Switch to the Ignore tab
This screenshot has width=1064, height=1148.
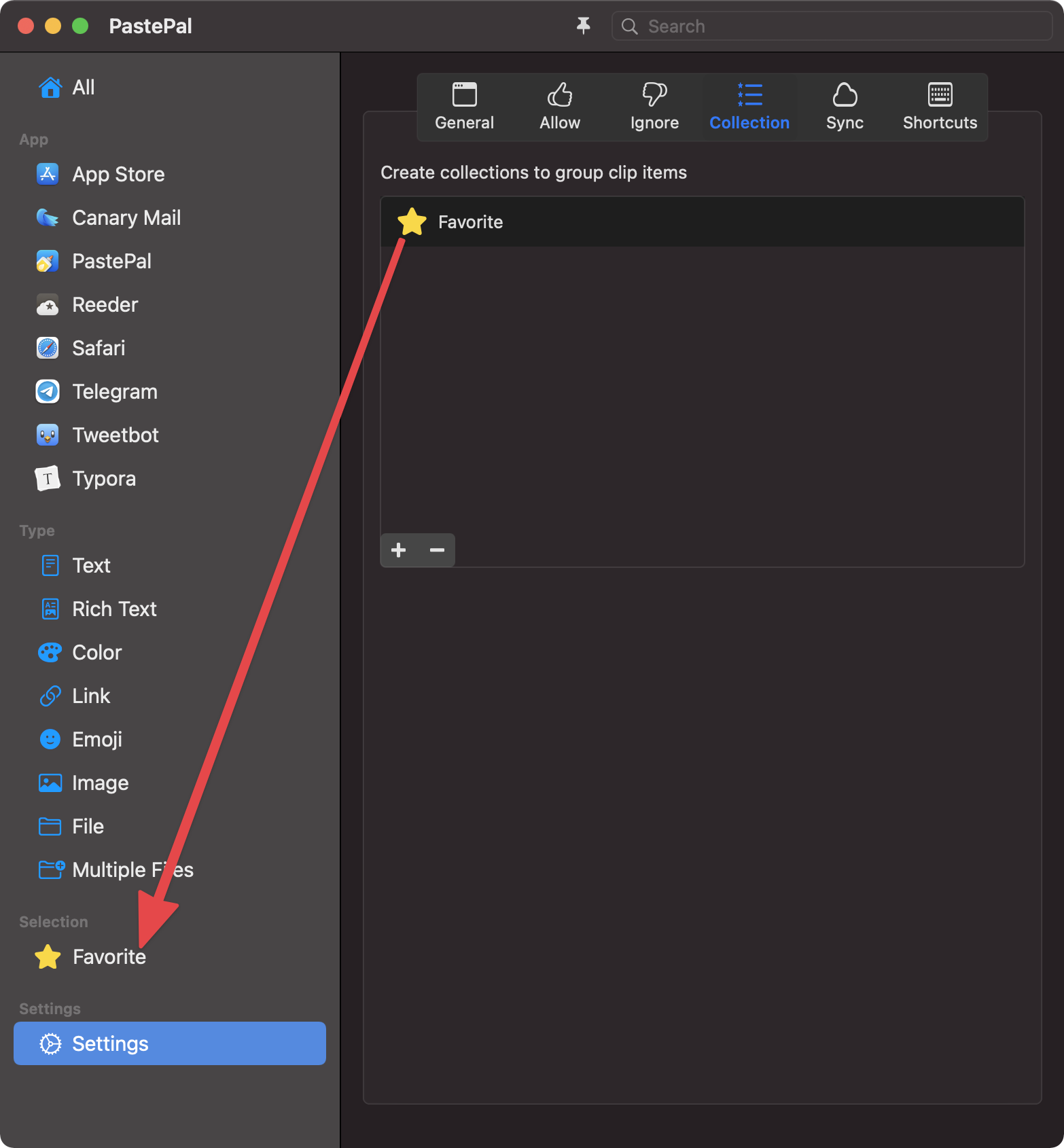(654, 107)
